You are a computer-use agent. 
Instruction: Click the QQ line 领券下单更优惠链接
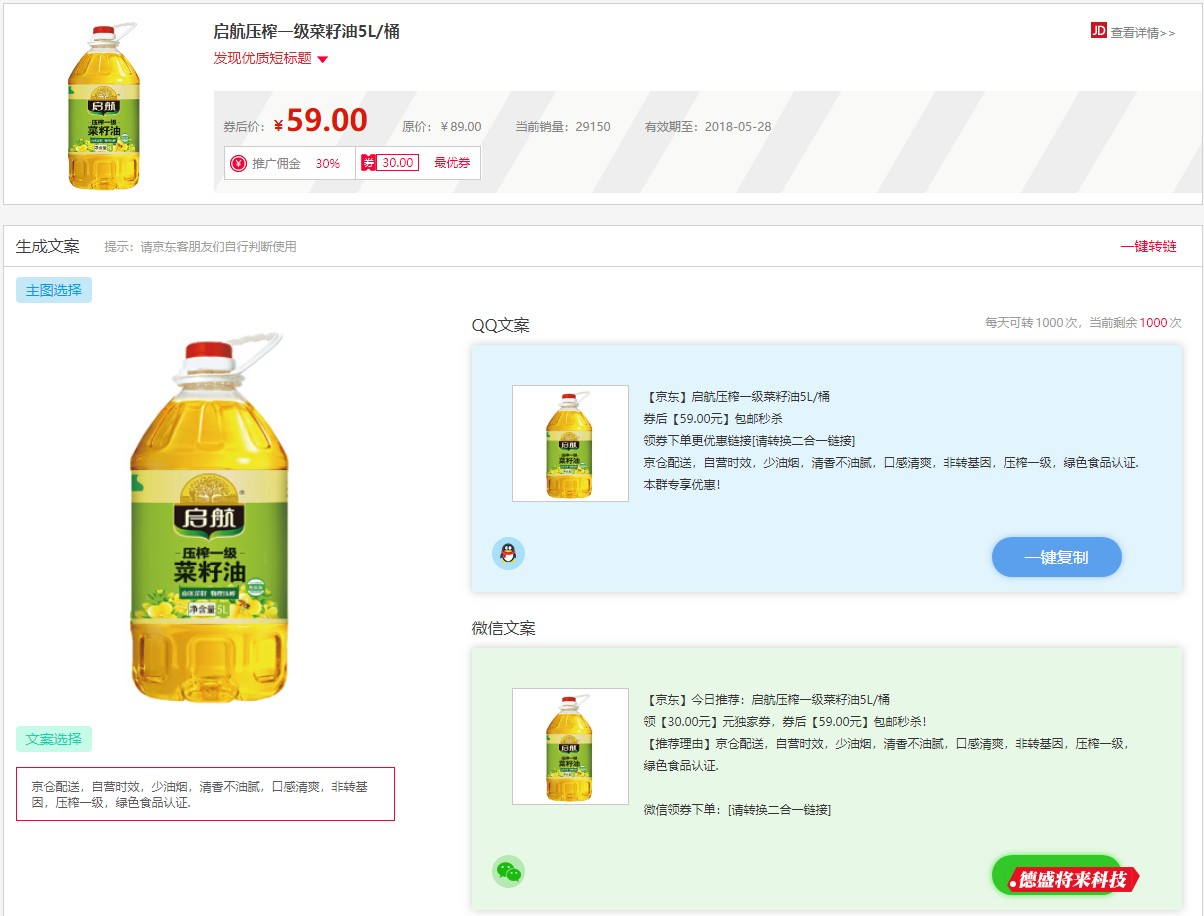coord(749,441)
